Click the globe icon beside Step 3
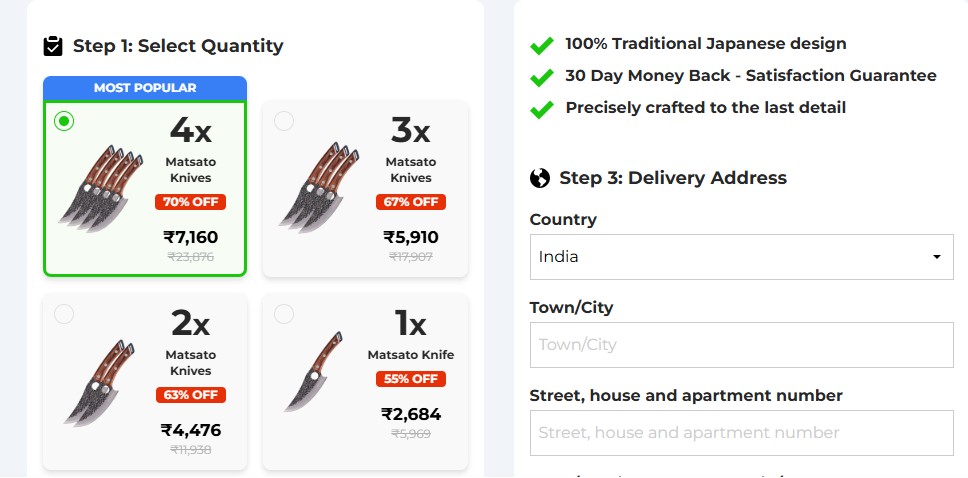 [540, 178]
